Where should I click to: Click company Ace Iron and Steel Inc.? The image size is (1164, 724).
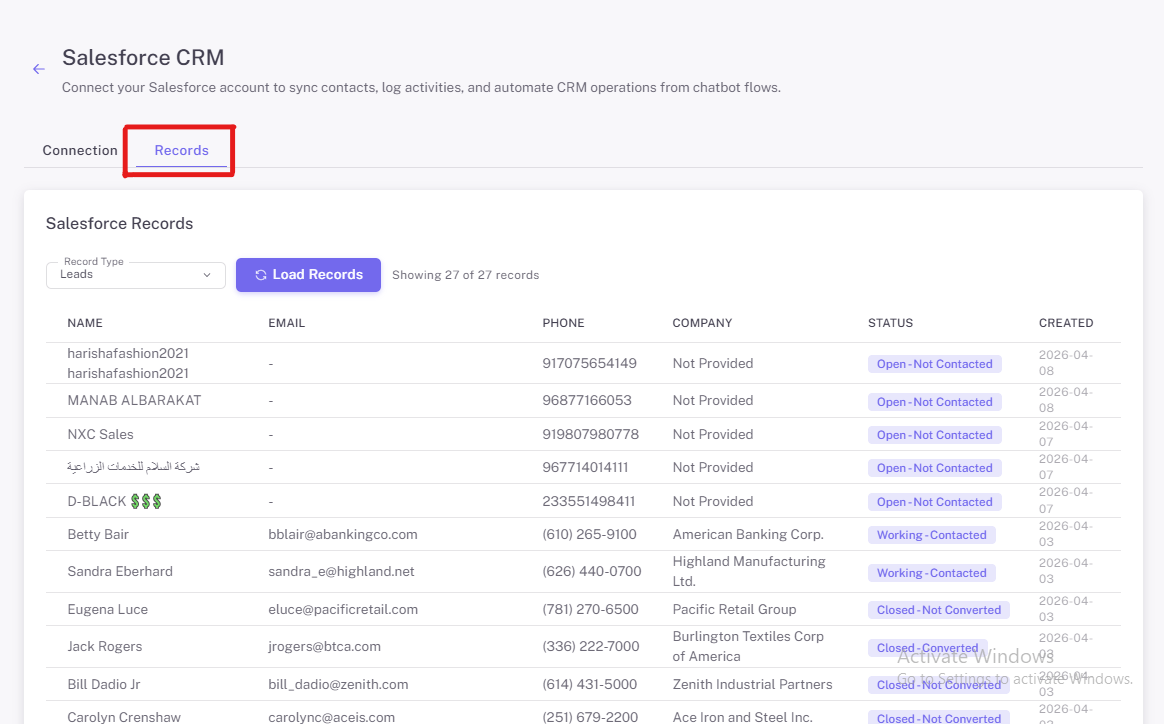tap(742, 717)
